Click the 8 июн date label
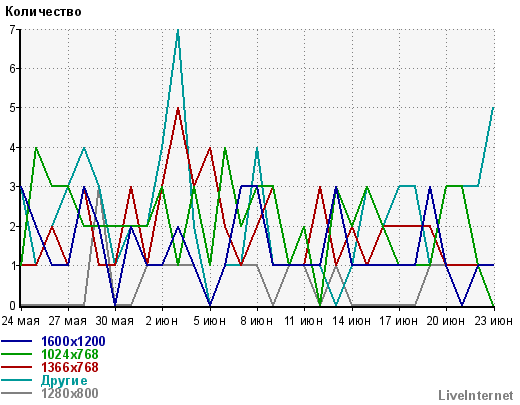 coord(257,321)
